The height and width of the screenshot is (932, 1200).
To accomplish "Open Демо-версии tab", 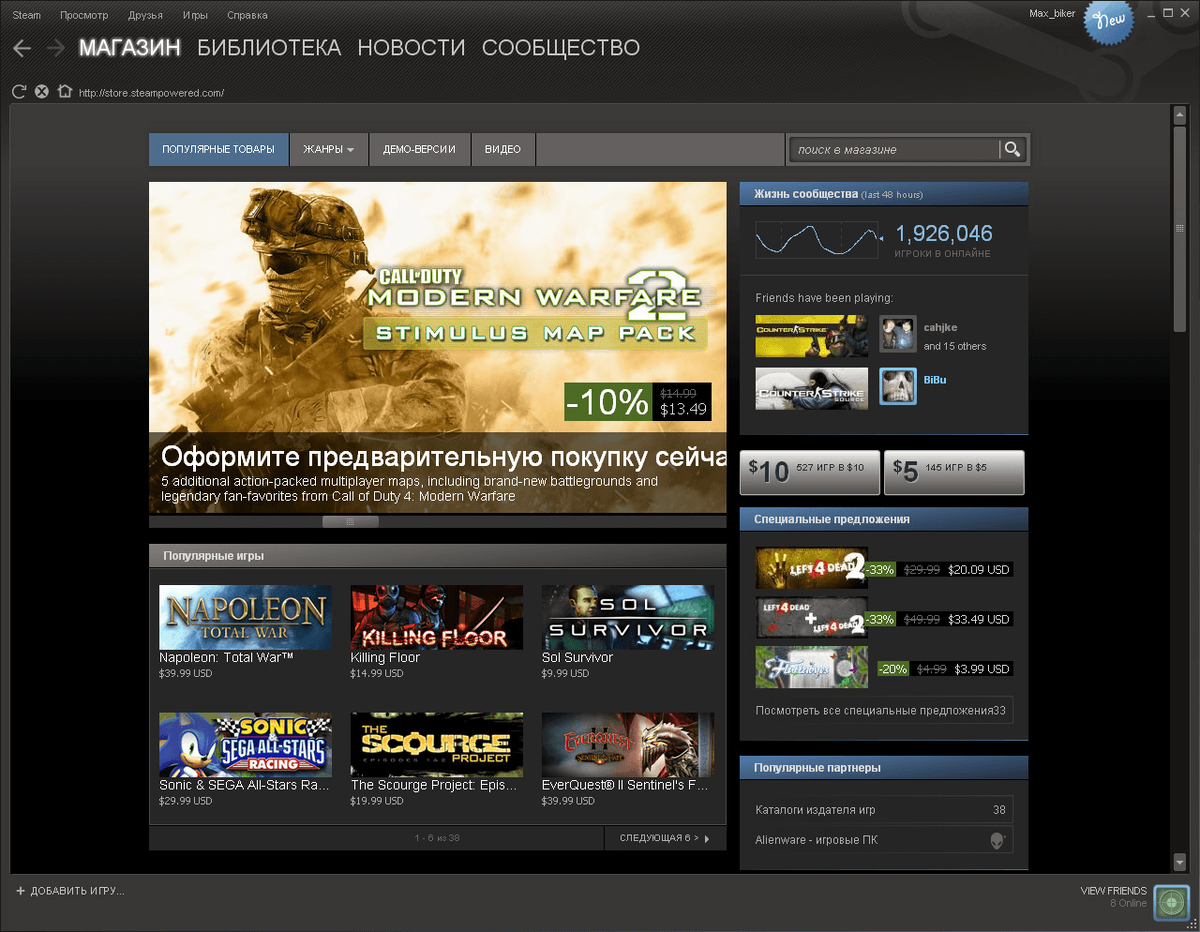I will tap(419, 149).
